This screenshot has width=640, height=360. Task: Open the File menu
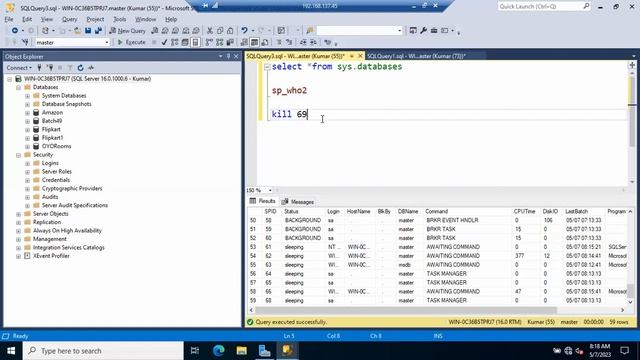pos(9,19)
